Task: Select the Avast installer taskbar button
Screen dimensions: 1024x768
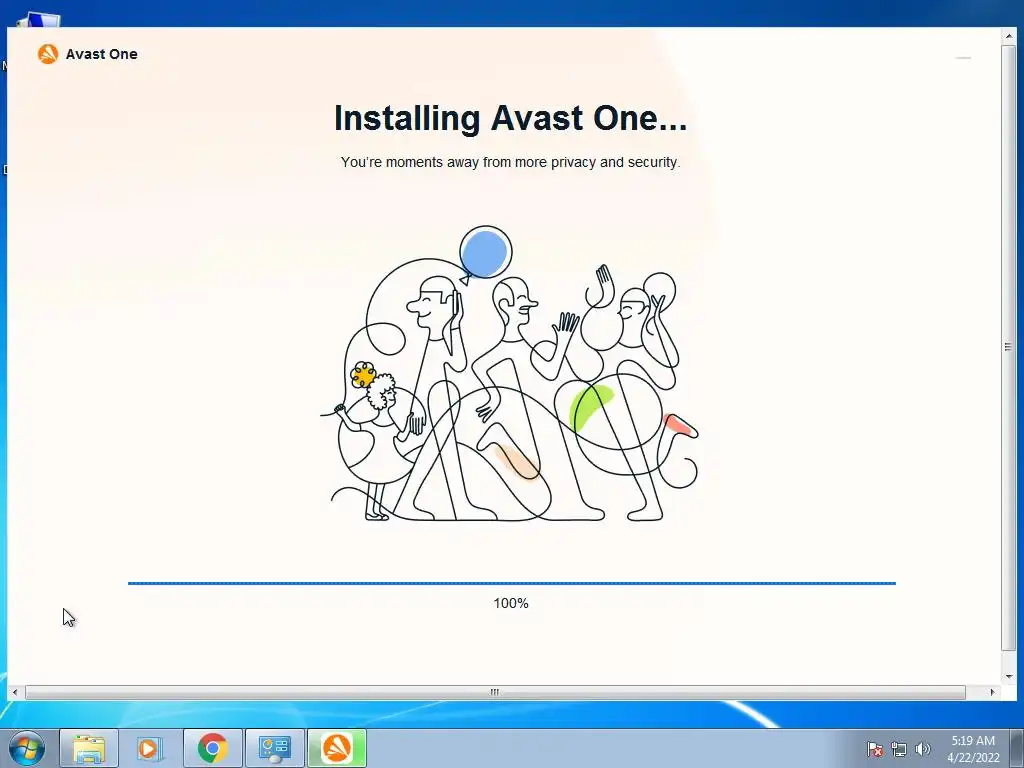Action: pos(337,748)
